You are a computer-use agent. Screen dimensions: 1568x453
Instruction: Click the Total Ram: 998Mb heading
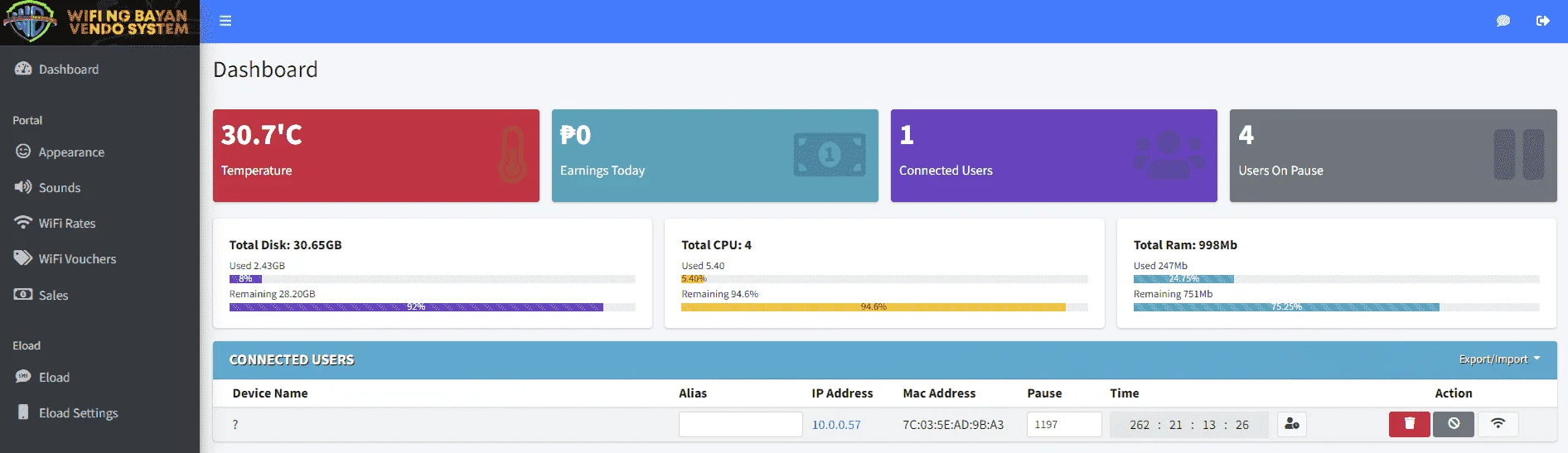tap(1185, 245)
